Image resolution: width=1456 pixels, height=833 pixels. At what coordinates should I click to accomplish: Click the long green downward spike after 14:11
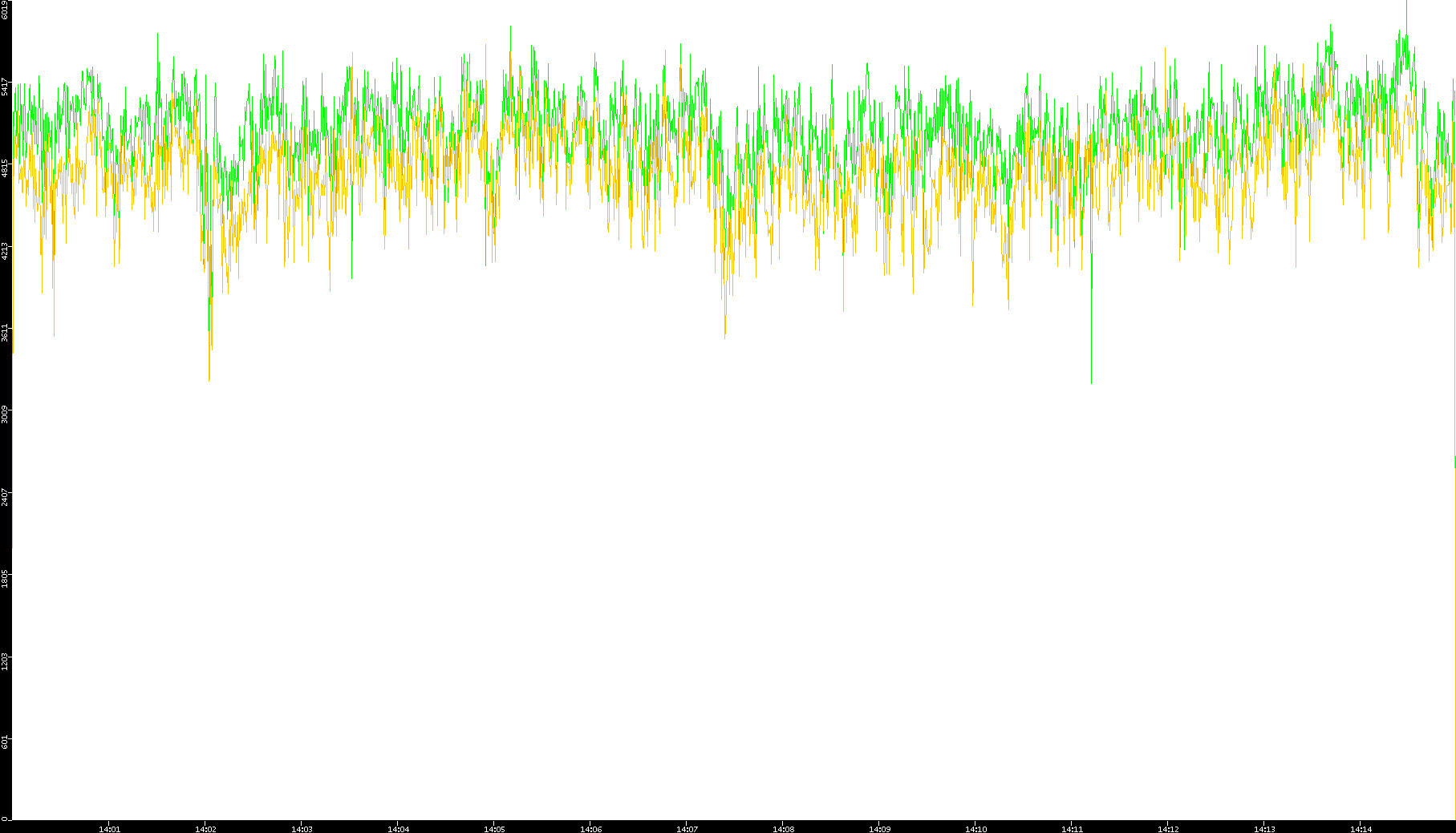coord(1091,377)
